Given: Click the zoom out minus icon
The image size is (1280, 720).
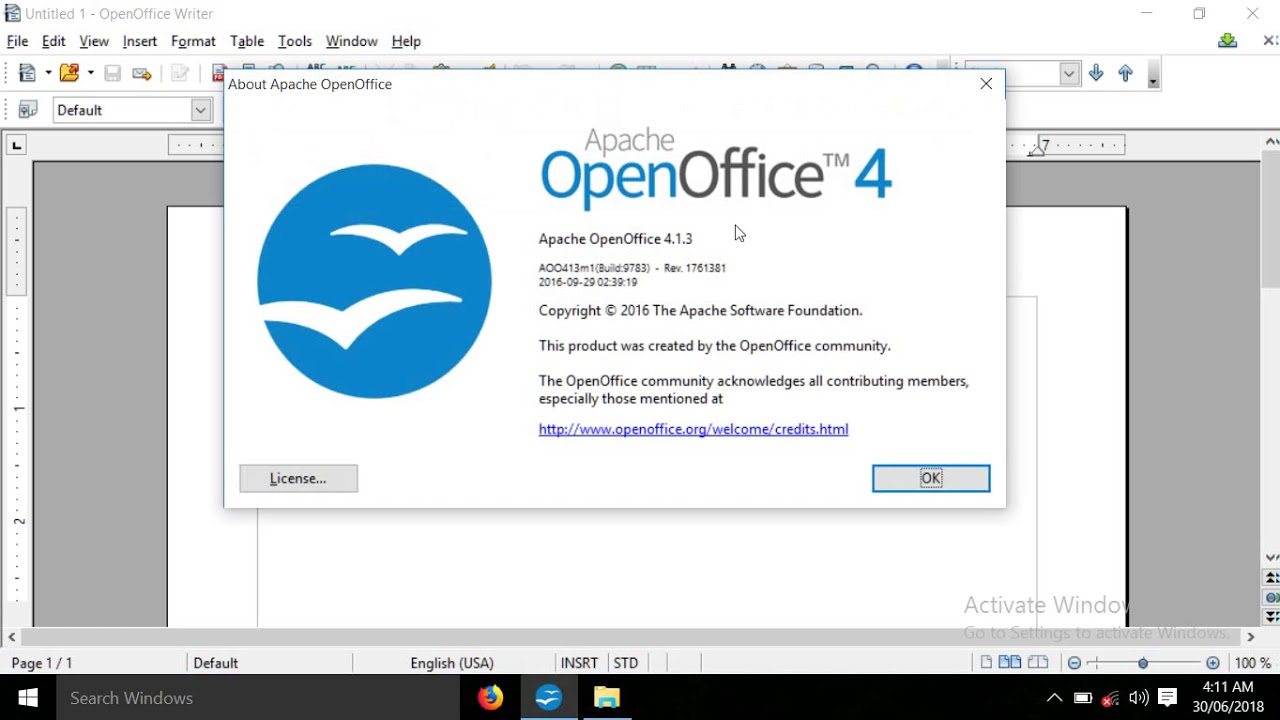Looking at the screenshot, I should pyautogui.click(x=1074, y=663).
